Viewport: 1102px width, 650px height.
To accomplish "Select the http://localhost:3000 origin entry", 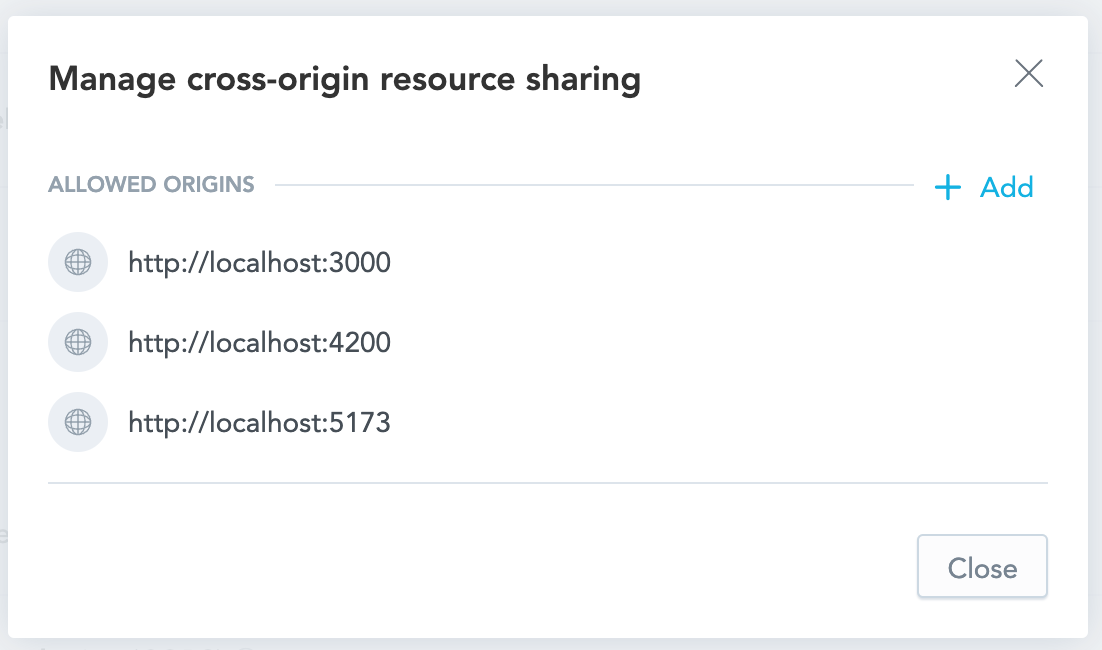I will pyautogui.click(x=259, y=262).
